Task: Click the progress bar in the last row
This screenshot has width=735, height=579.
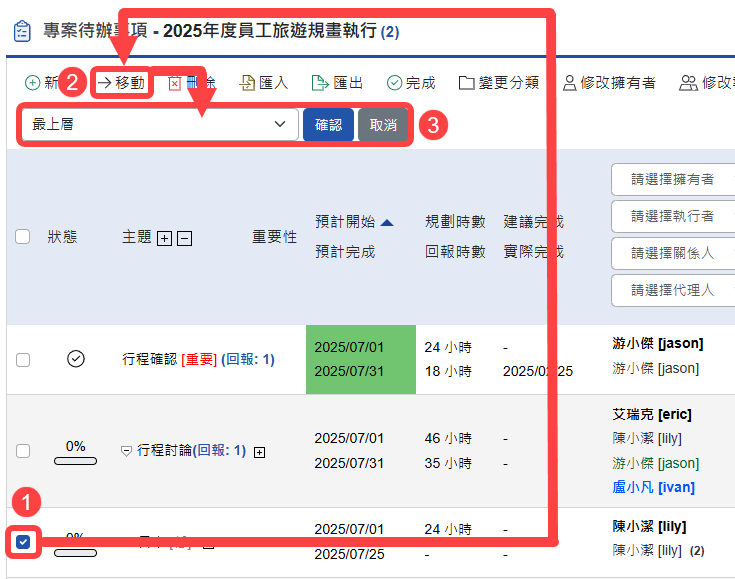Action: (75, 553)
